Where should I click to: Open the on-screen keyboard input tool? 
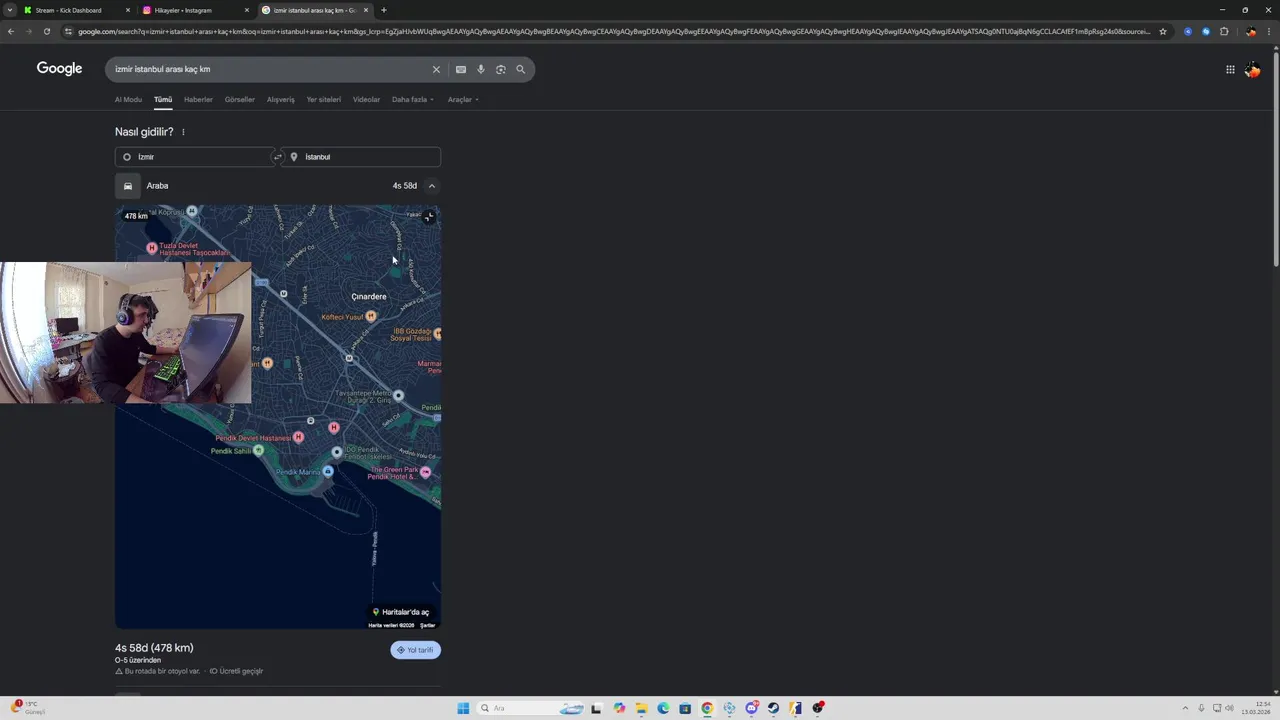461,69
